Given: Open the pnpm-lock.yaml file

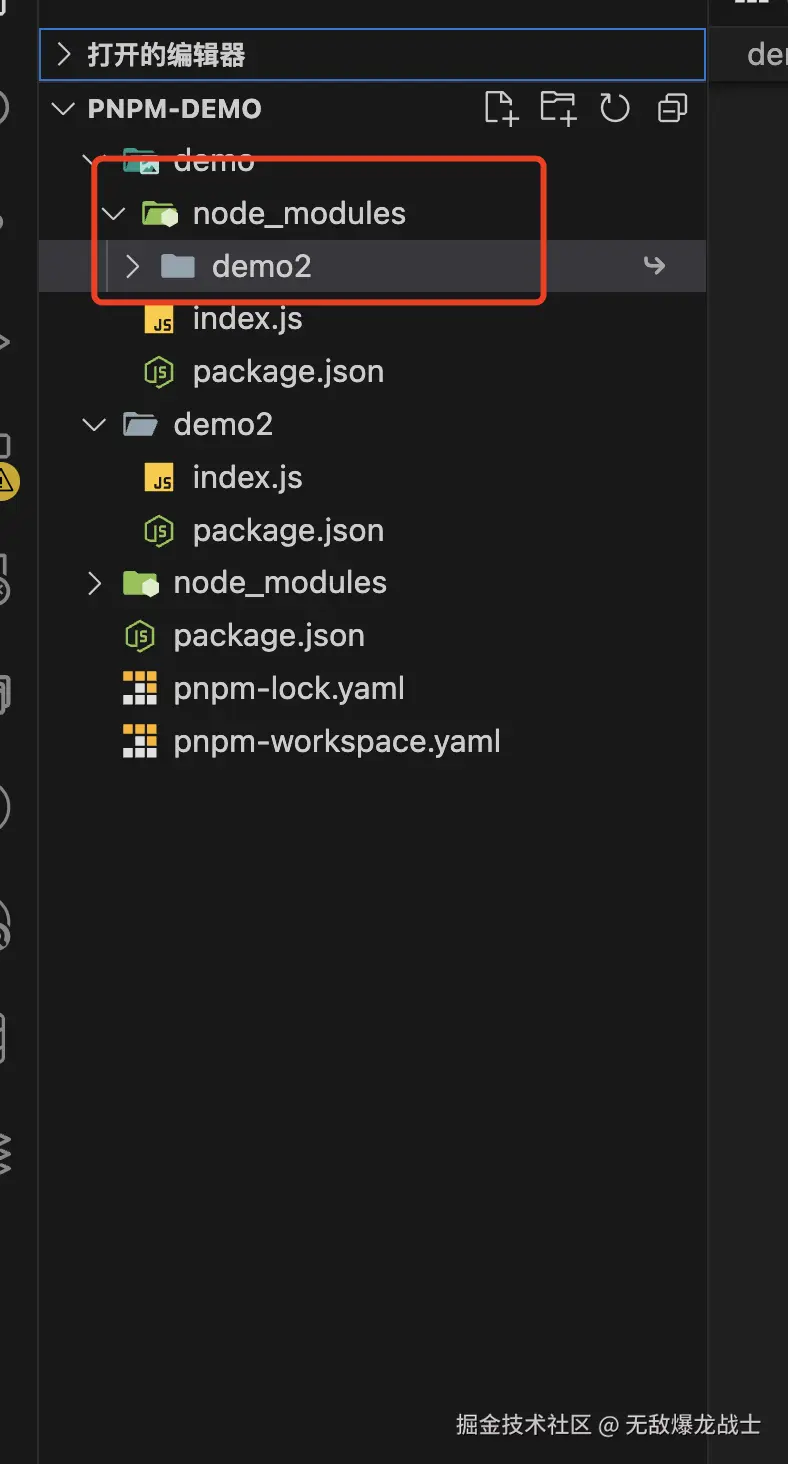Looking at the screenshot, I should click(x=289, y=689).
